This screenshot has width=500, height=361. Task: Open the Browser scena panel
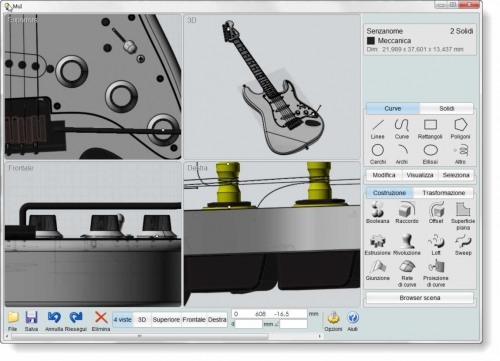(x=420, y=298)
